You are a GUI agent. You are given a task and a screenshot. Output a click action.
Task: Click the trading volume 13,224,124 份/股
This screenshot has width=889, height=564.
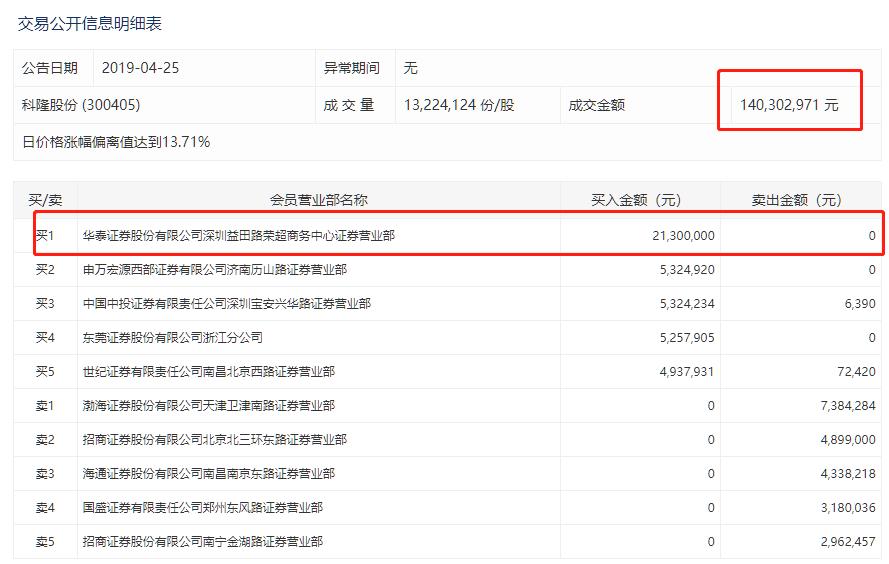point(459,104)
